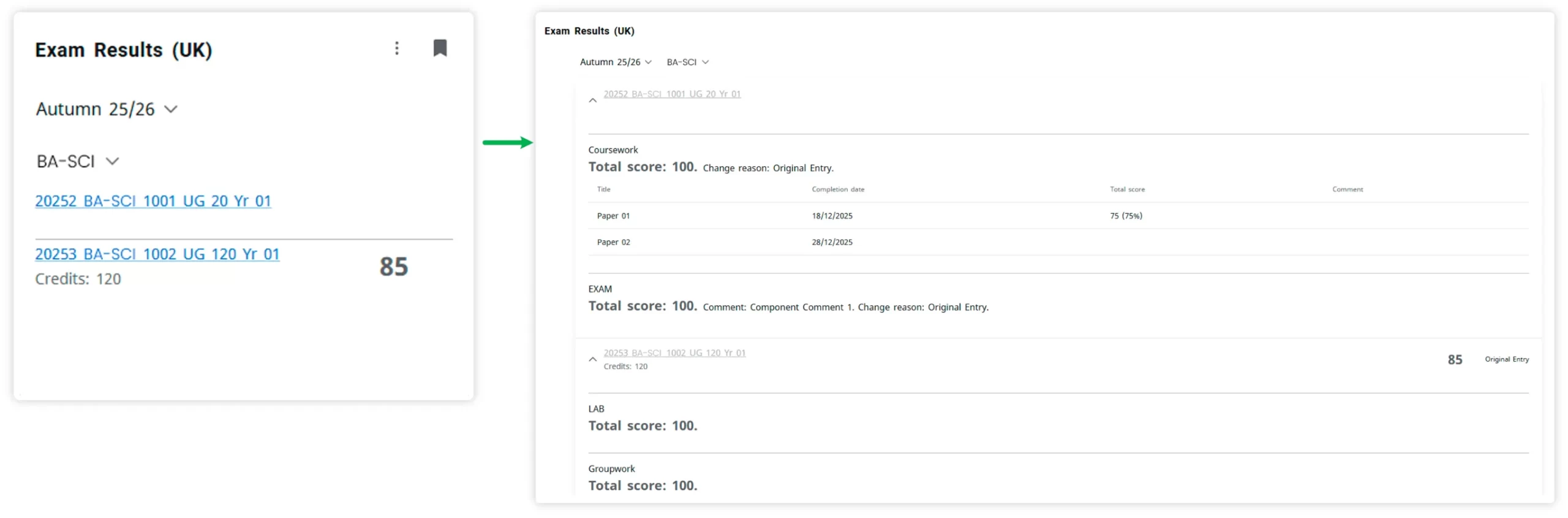1568x518 pixels.
Task: Expand the BA-SCI selector in the right panel
Action: point(687,62)
